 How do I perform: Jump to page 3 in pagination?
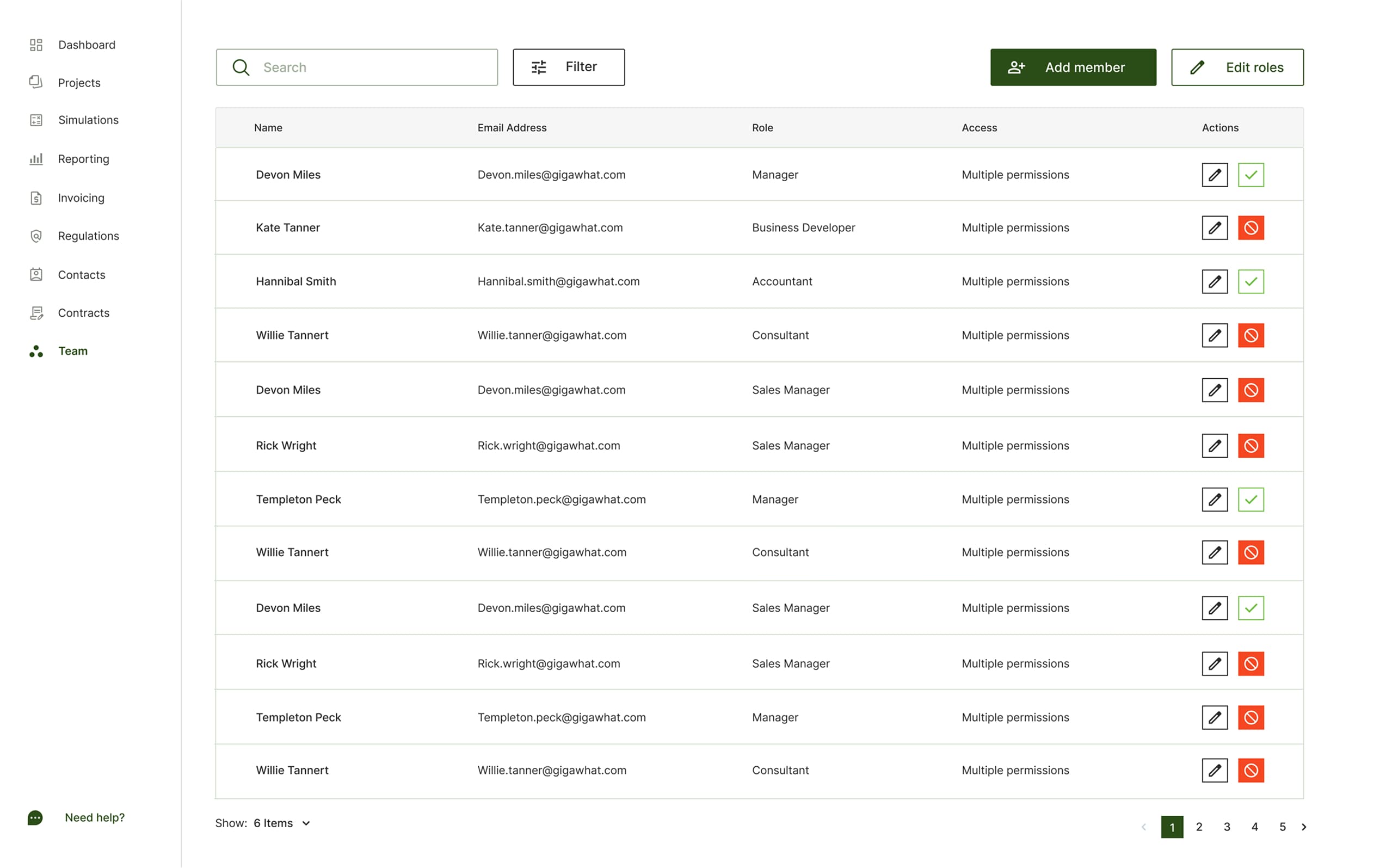[x=1227, y=827]
